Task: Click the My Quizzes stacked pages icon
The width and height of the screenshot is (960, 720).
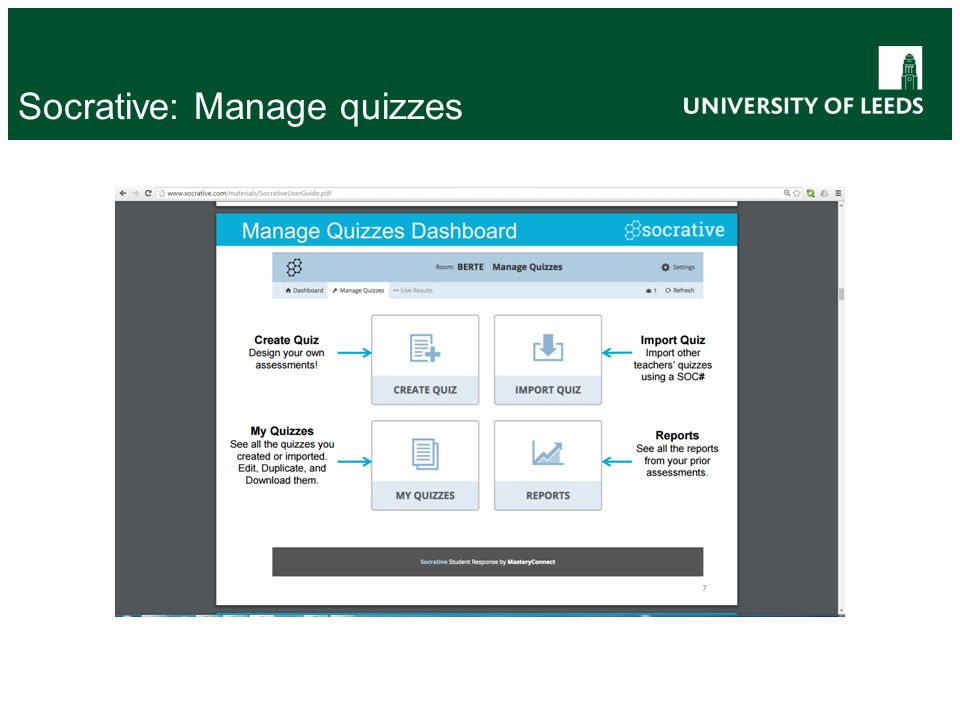Action: click(x=425, y=454)
